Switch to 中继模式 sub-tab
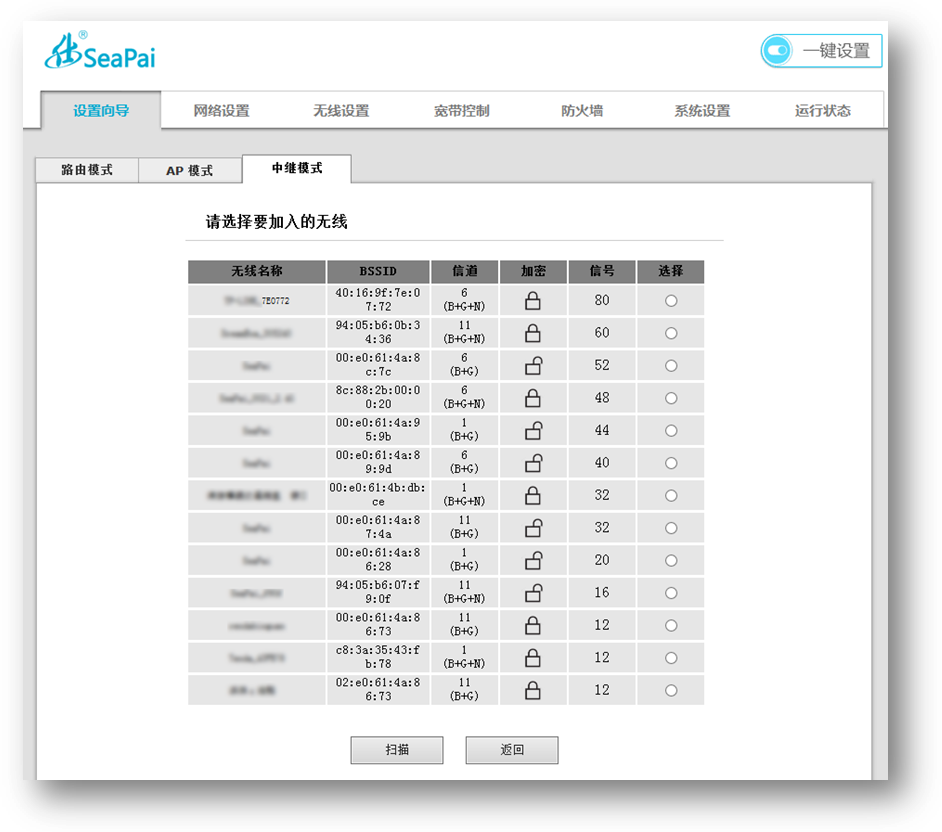This screenshot has height=832, width=942. (297, 168)
